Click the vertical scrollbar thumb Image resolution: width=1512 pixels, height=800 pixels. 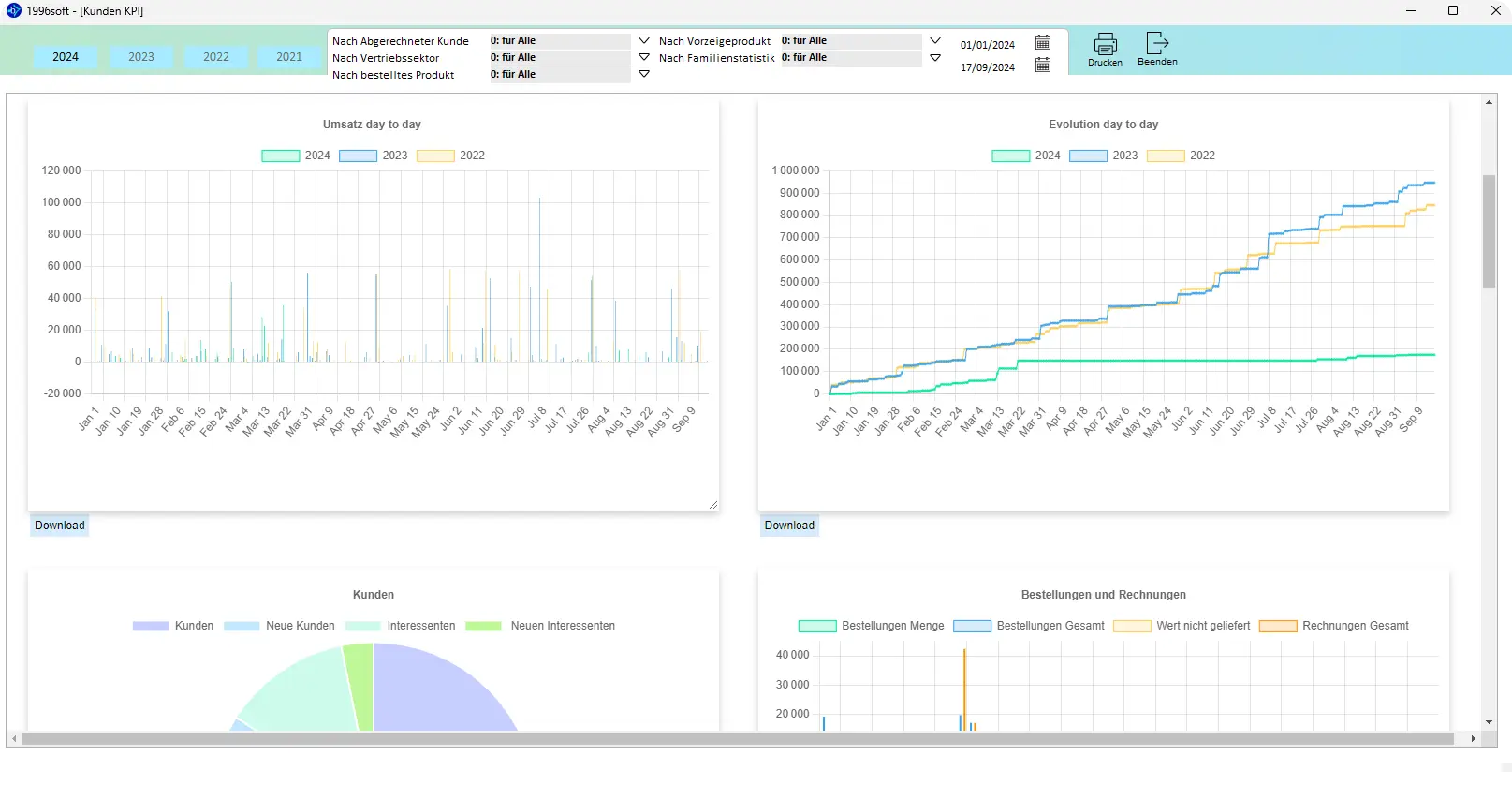point(1489,230)
